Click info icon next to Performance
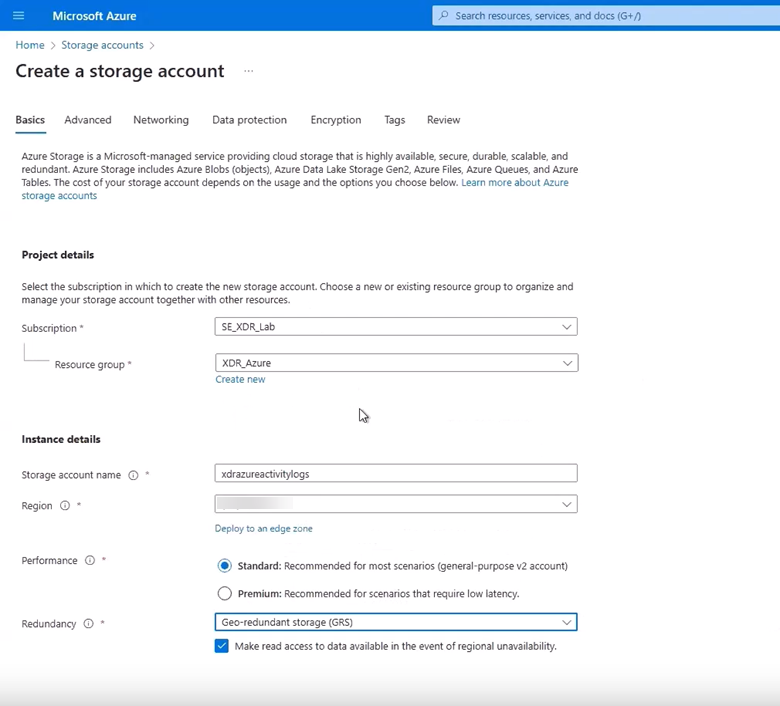This screenshot has width=780, height=706. pos(90,561)
